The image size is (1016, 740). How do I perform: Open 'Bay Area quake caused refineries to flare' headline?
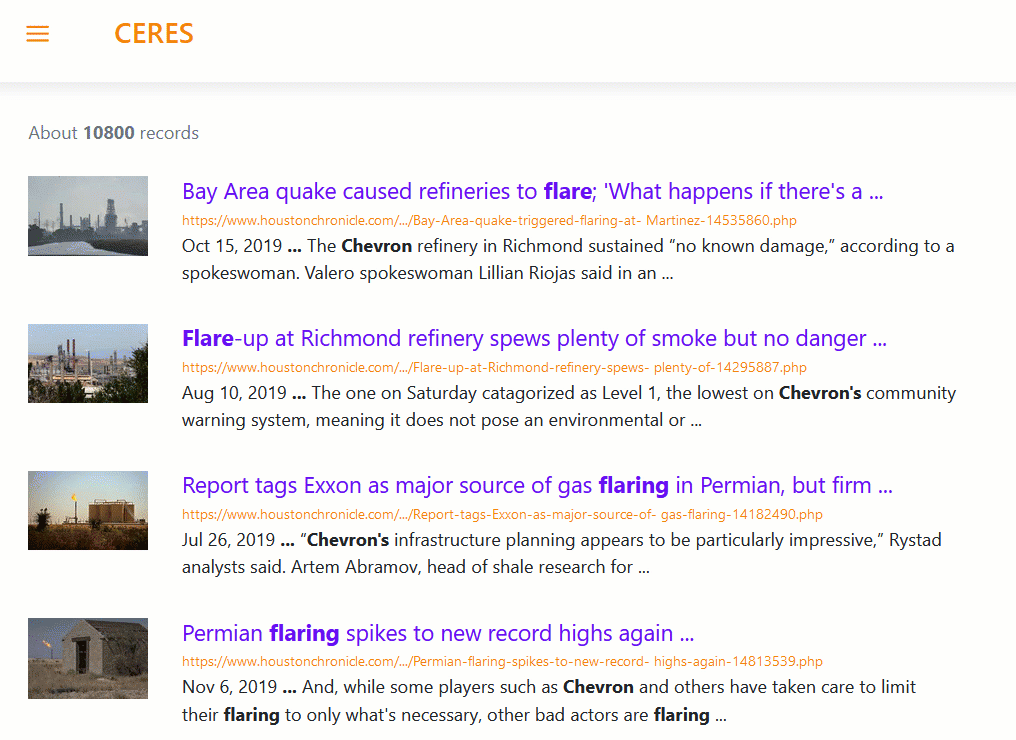click(x=533, y=191)
